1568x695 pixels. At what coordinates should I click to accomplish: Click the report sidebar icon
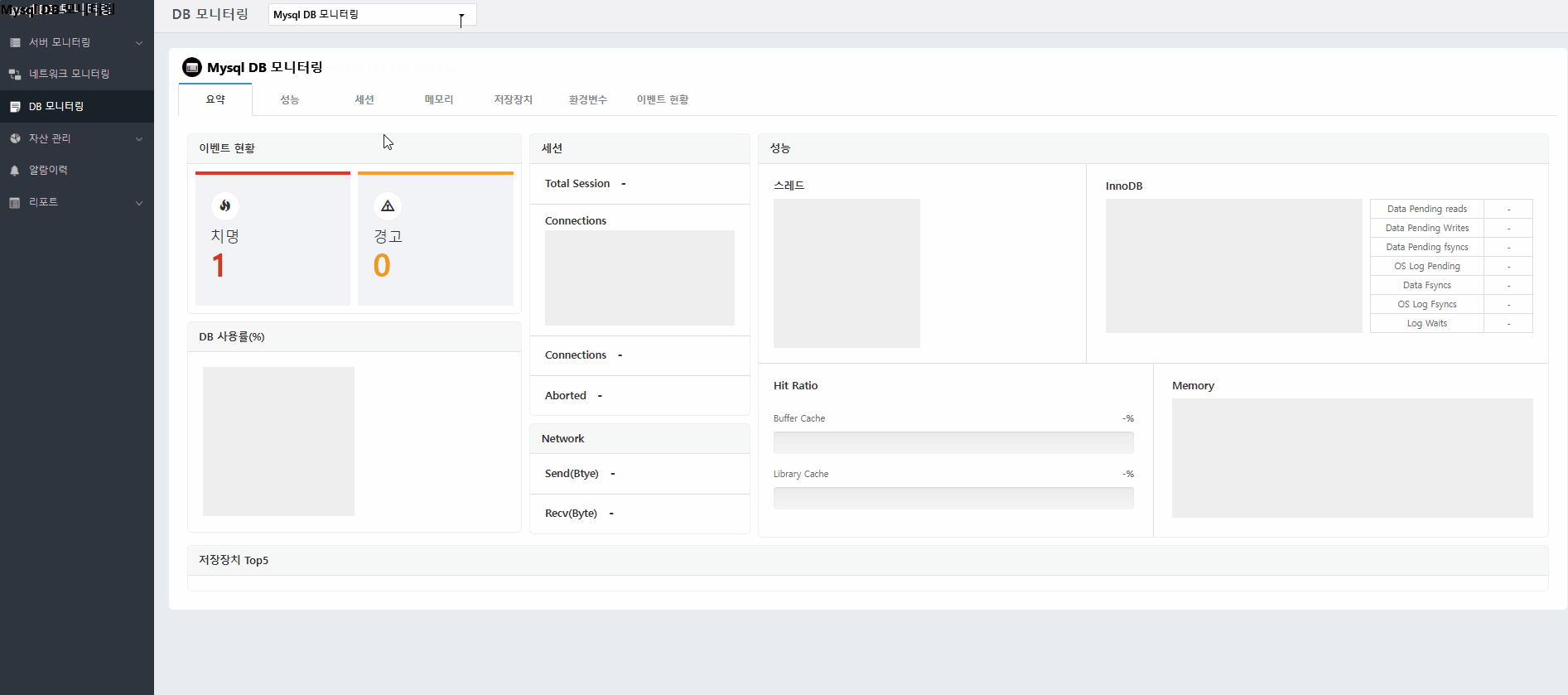click(x=15, y=203)
